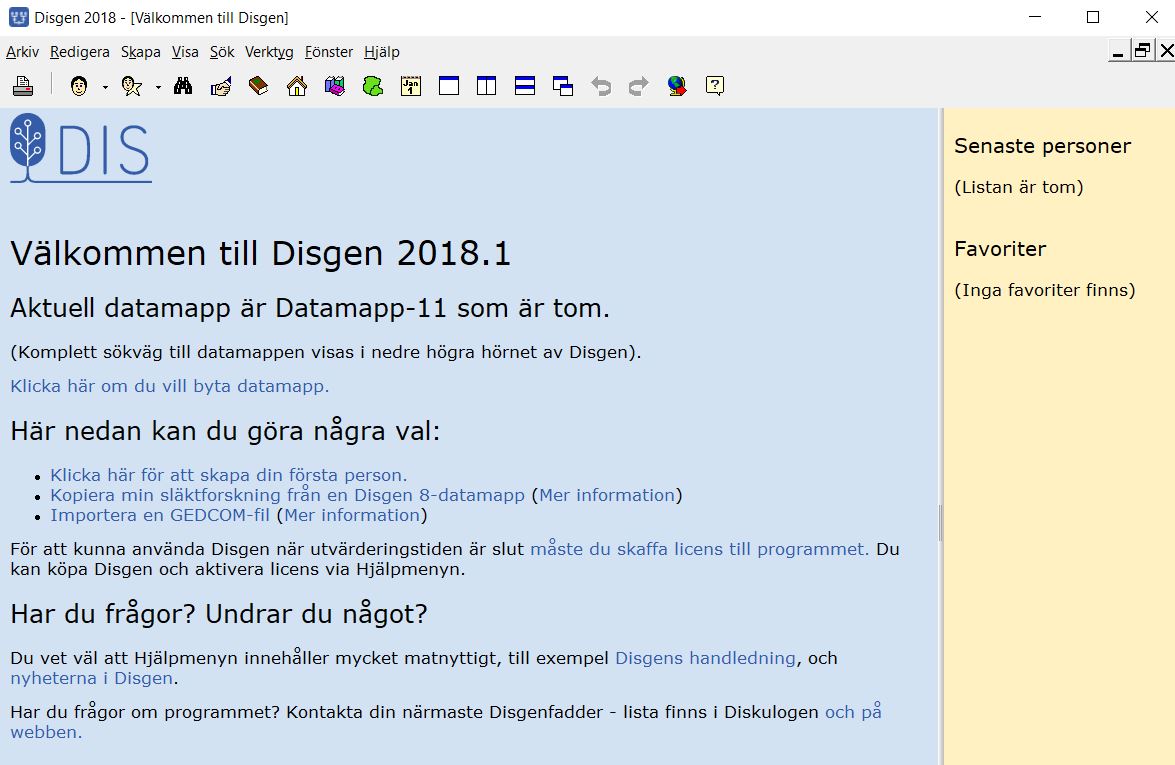Minimize the inner document window
Image resolution: width=1175 pixels, height=765 pixels.
coord(1119,52)
